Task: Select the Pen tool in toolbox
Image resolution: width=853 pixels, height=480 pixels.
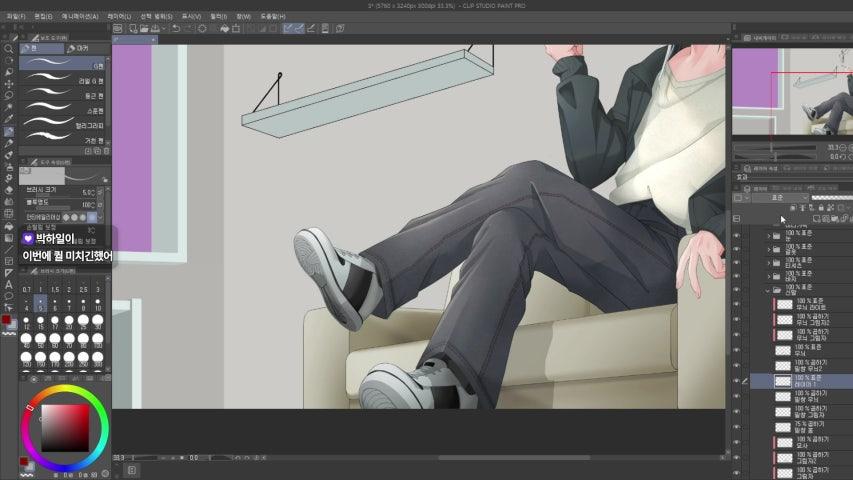Action: pos(8,131)
